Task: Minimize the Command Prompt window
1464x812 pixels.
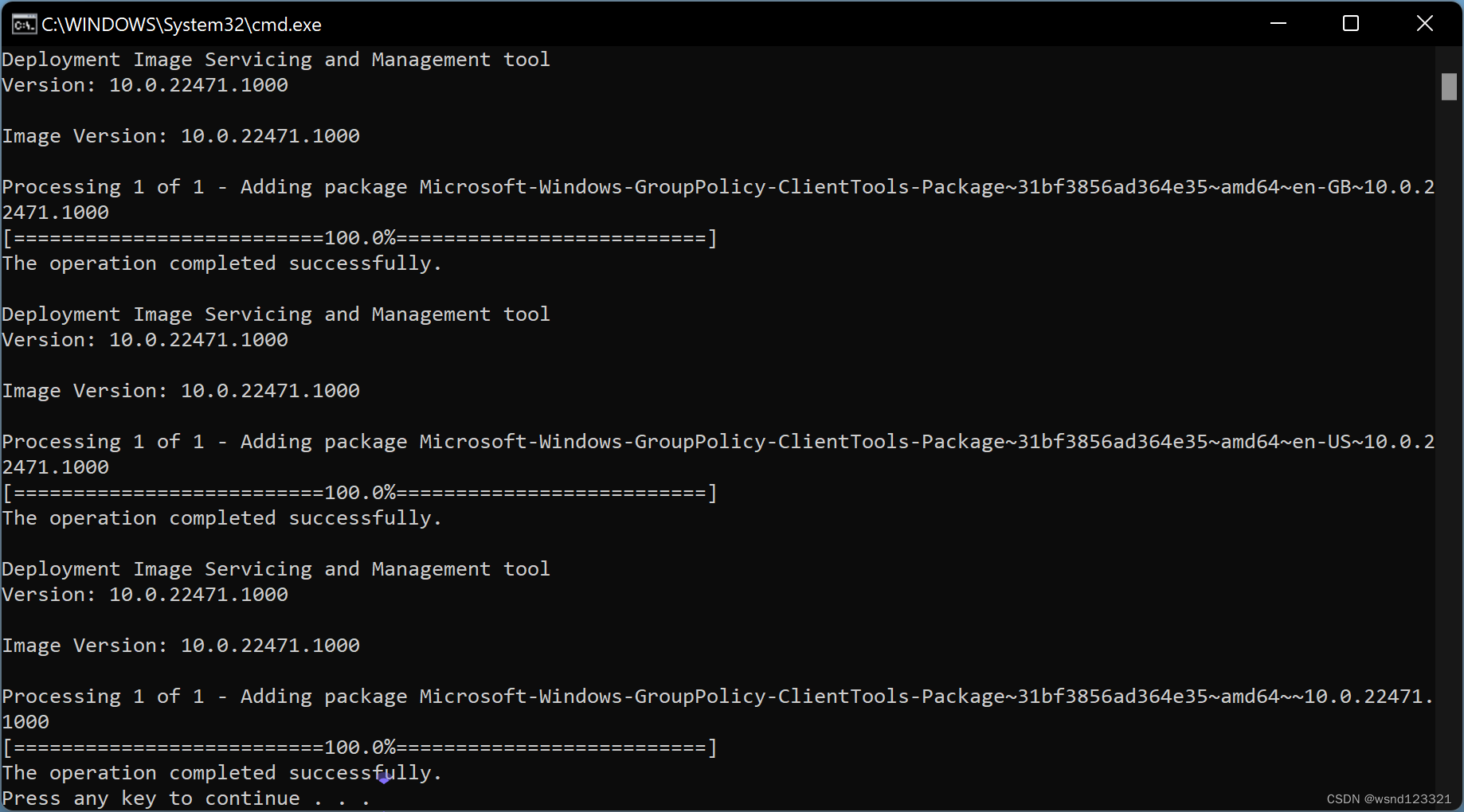Action: pos(1278,23)
